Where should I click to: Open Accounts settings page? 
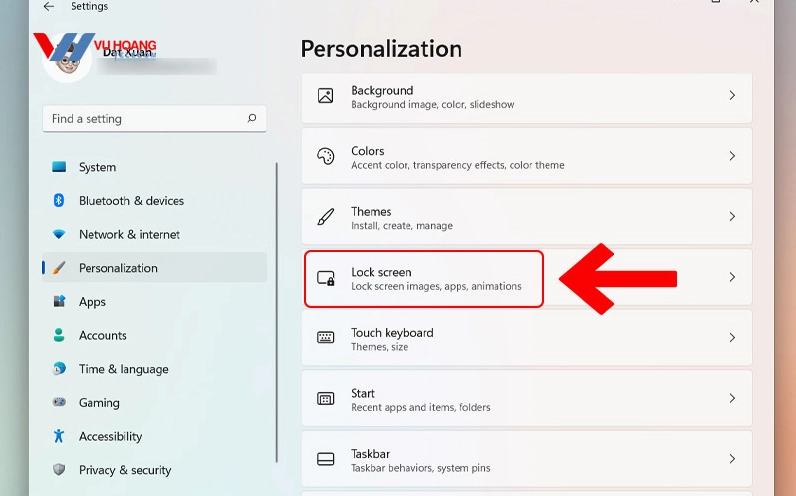(x=103, y=336)
